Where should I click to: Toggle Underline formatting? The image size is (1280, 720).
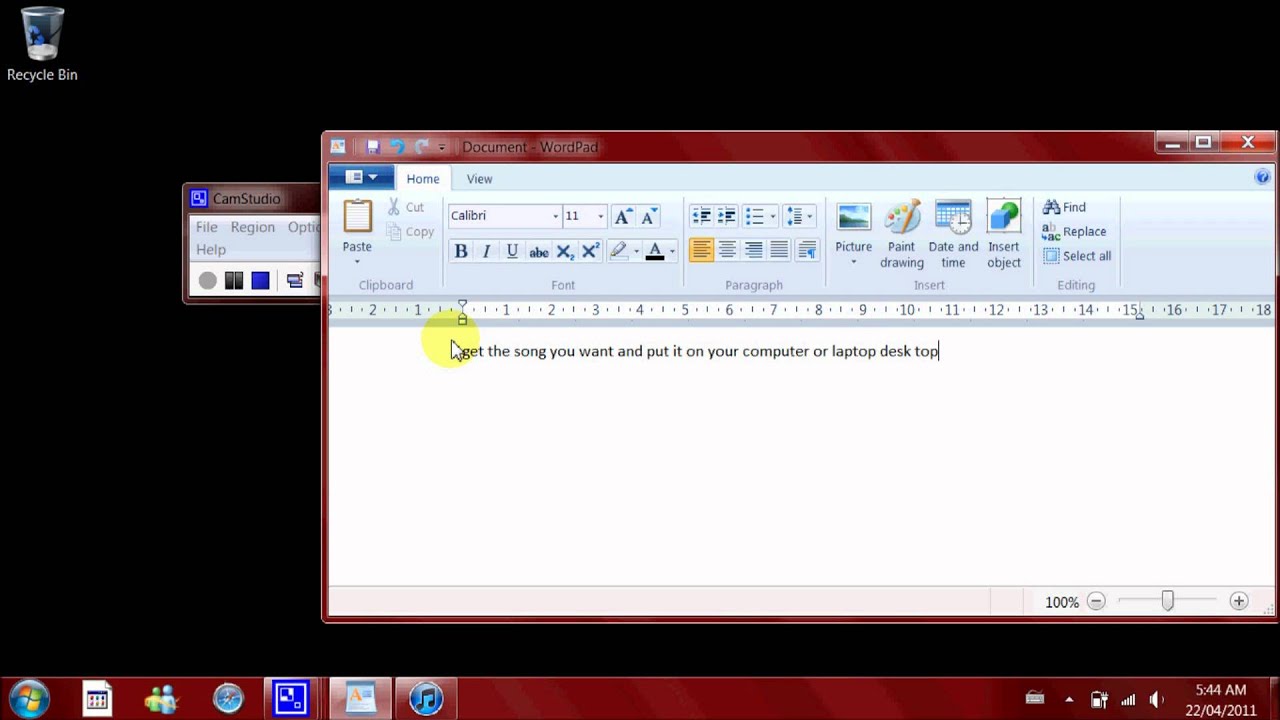512,251
